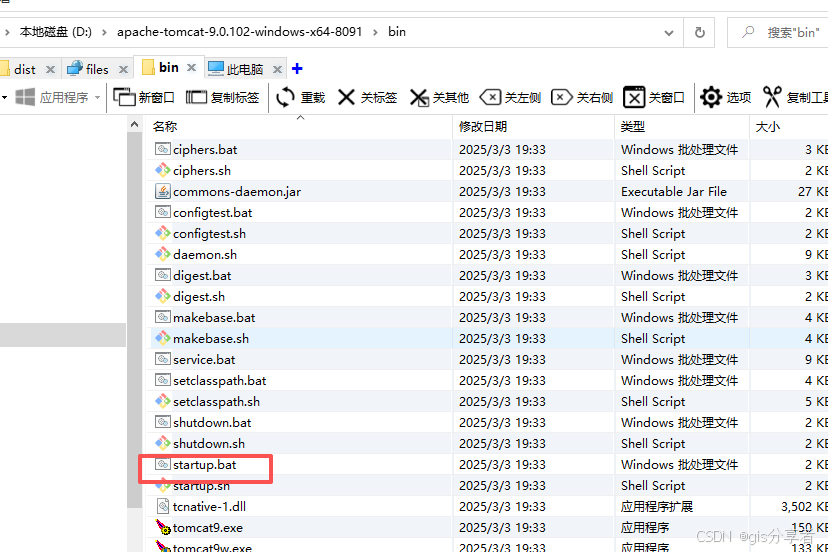Select the shutdown.sh file icon

tap(163, 443)
